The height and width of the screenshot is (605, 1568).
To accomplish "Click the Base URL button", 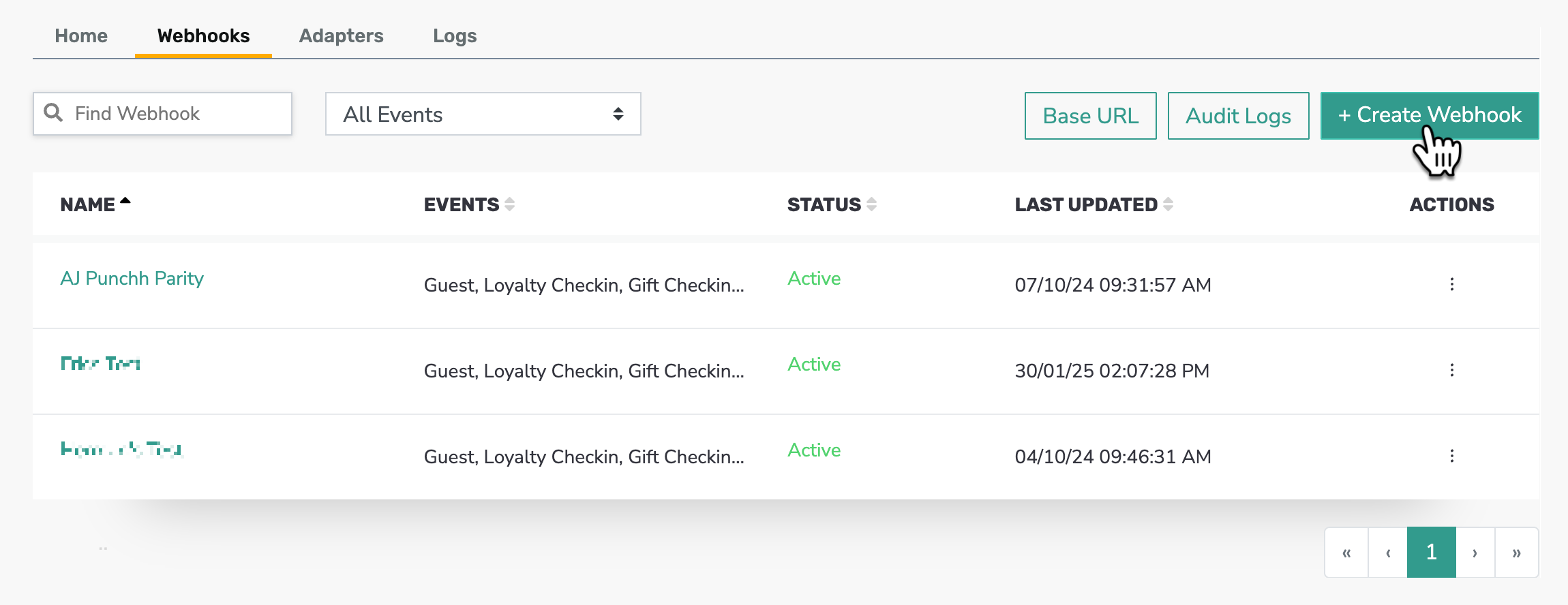I will [x=1090, y=116].
